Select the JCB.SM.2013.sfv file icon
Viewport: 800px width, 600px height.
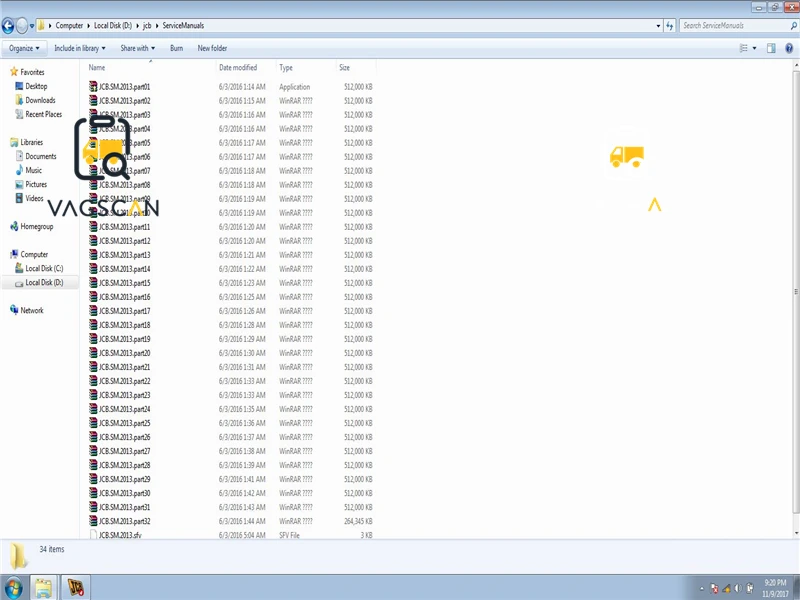pos(93,535)
